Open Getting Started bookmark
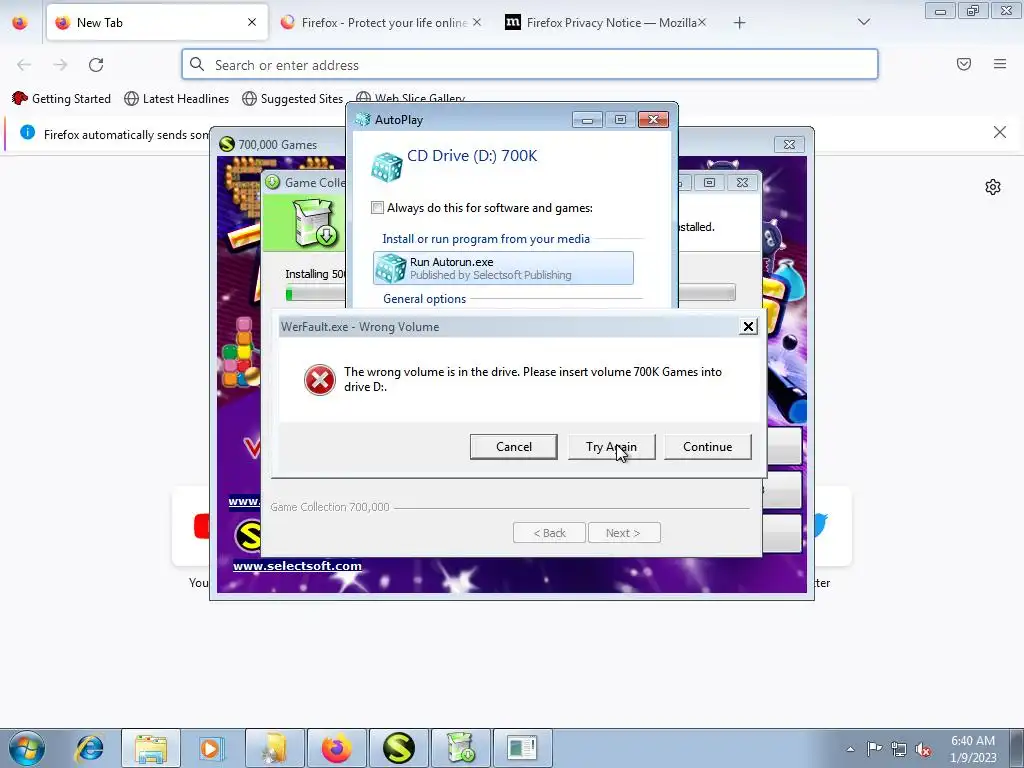This screenshot has width=1024, height=768. pyautogui.click(x=62, y=99)
